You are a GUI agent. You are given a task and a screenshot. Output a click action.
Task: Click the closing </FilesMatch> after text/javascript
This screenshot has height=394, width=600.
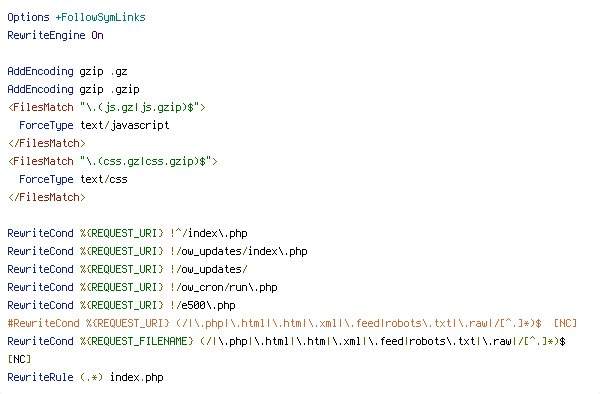click(x=47, y=143)
